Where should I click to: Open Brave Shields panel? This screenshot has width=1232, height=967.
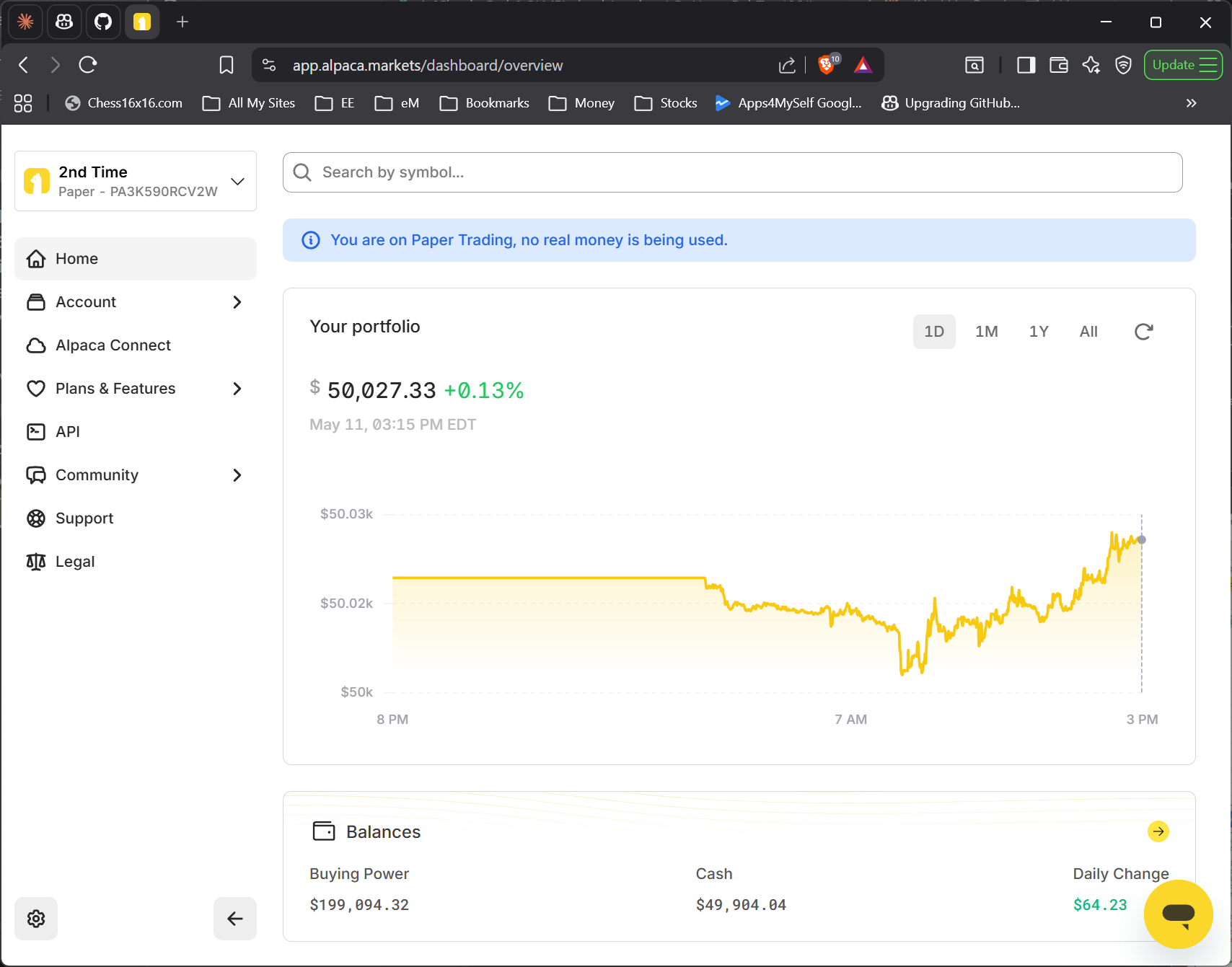pos(828,64)
